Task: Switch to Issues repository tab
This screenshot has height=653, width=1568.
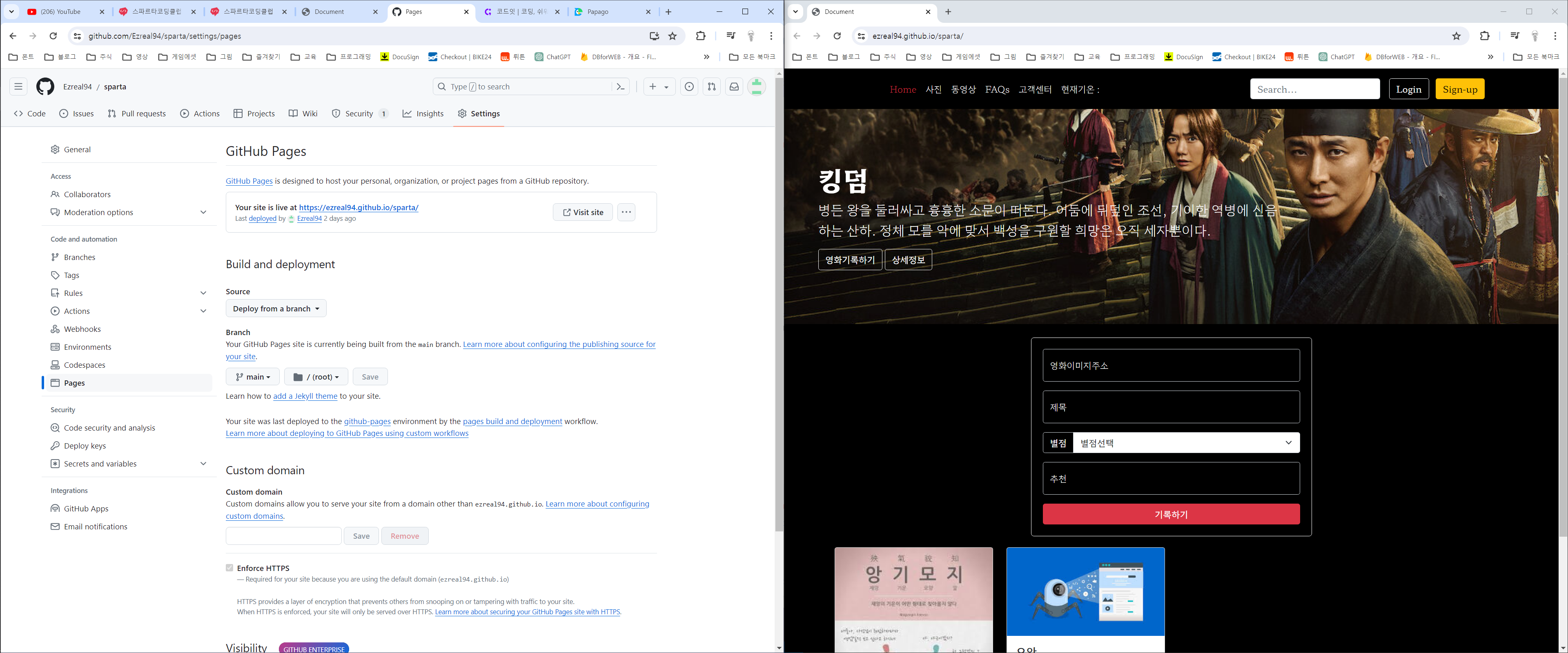Action: click(x=77, y=114)
